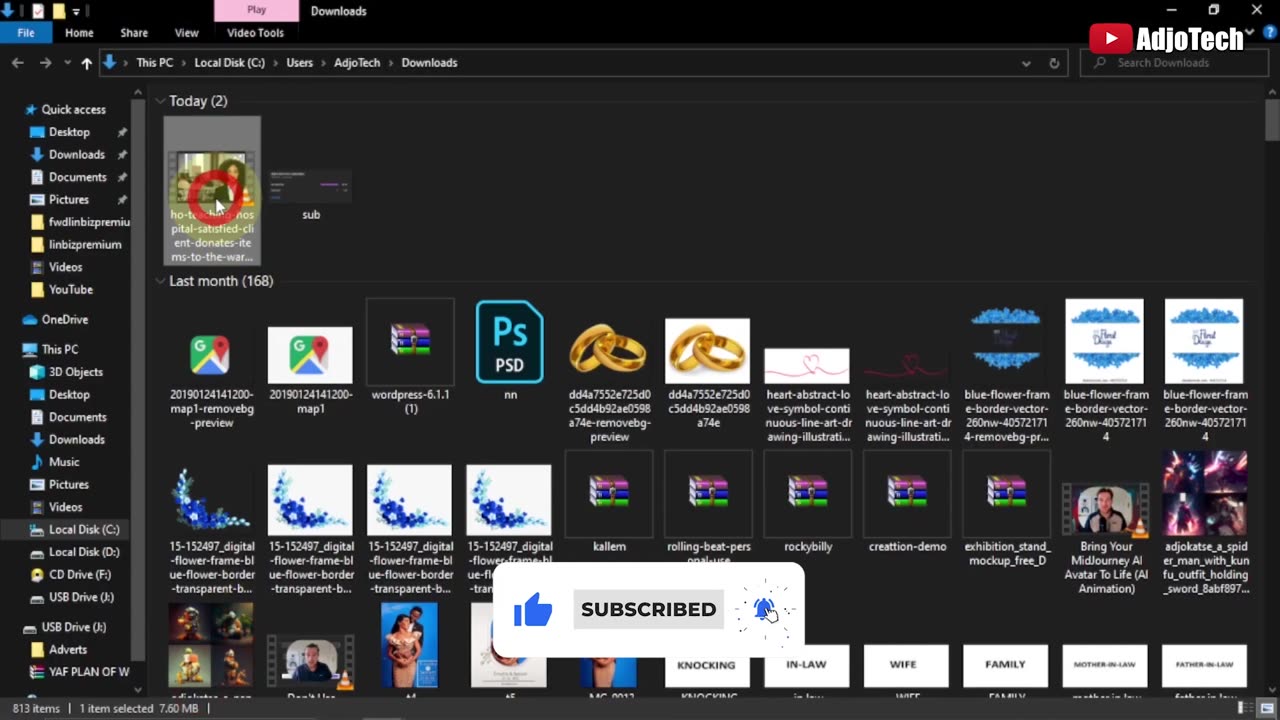Screen dimensions: 1280x720
Task: Click the Search Downloads field
Action: click(x=1172, y=63)
